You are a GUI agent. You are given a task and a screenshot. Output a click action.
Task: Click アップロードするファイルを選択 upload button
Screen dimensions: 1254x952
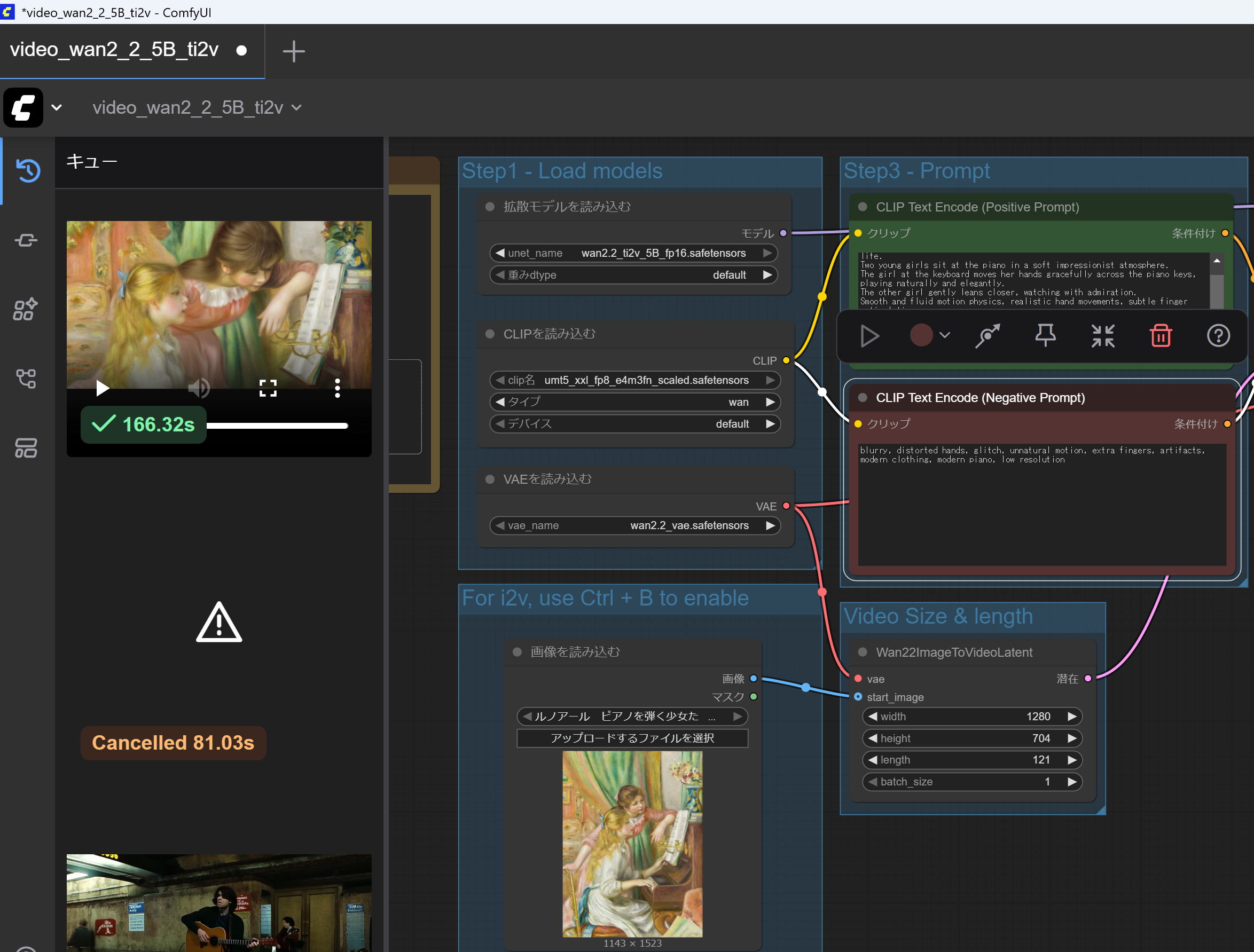point(632,738)
